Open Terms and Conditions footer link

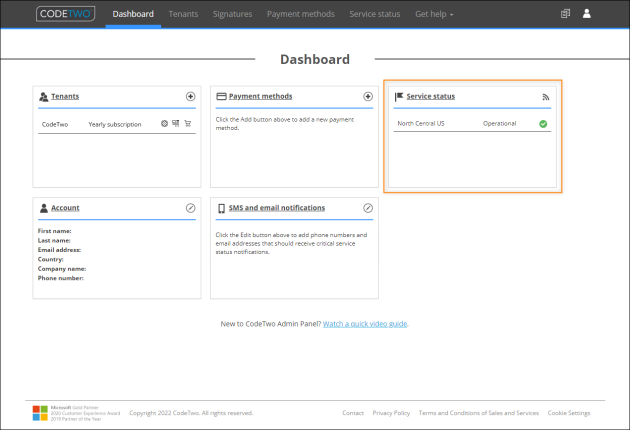point(479,413)
